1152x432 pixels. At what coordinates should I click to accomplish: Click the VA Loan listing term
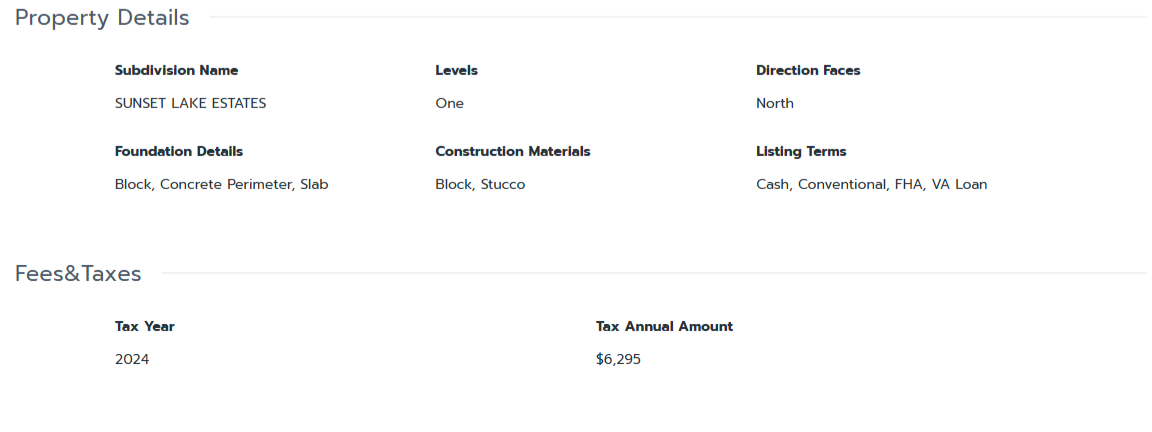[x=959, y=184]
